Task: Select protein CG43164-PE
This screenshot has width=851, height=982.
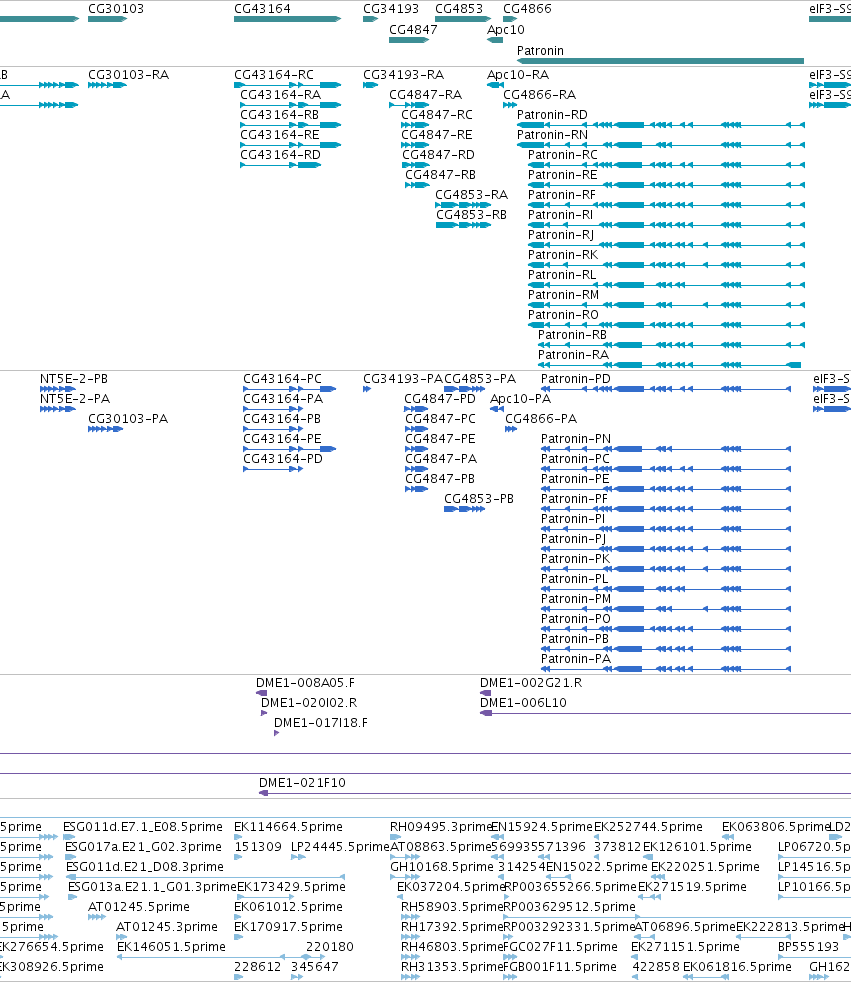Action: [282, 439]
